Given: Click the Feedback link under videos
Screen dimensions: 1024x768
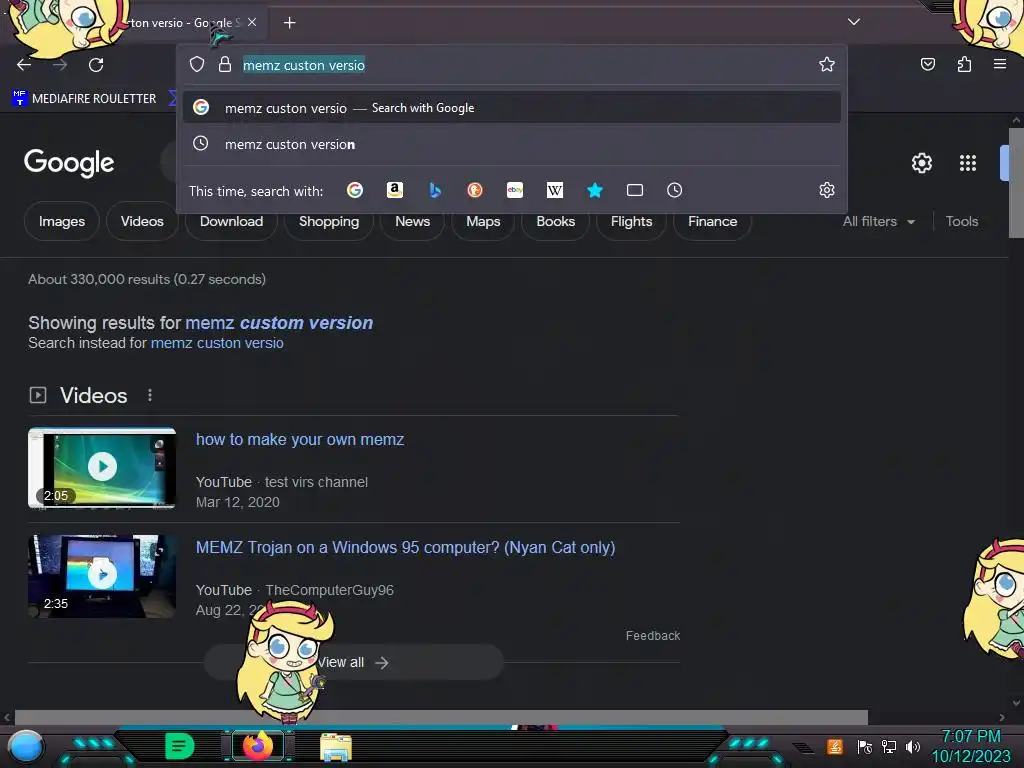Looking at the screenshot, I should pyautogui.click(x=652, y=635).
